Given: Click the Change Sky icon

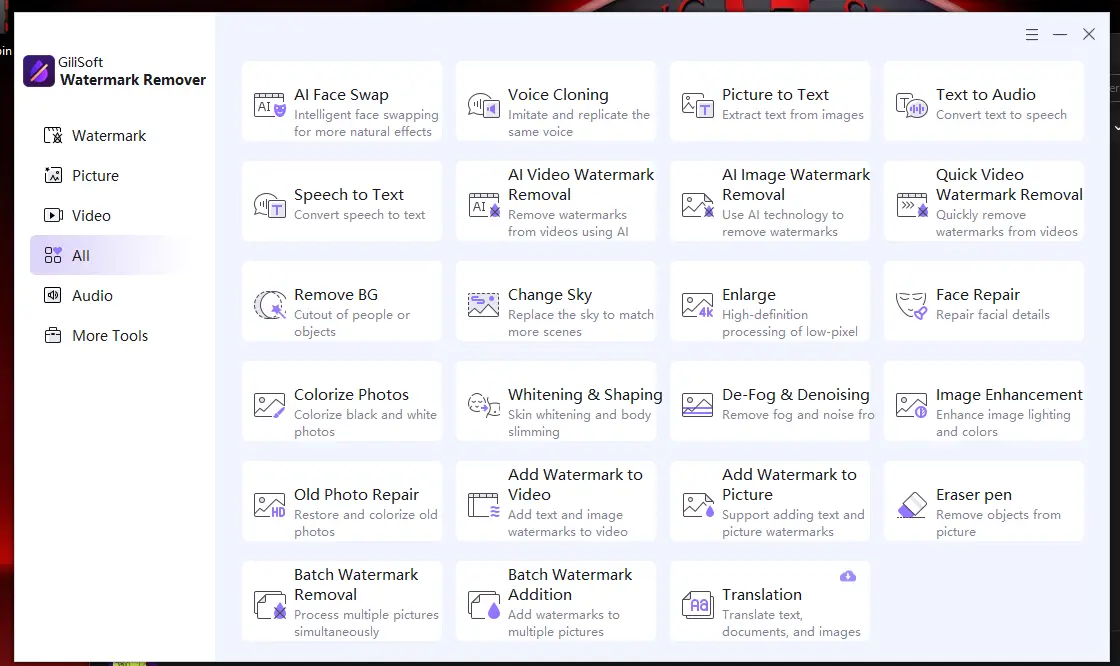Looking at the screenshot, I should [x=484, y=305].
